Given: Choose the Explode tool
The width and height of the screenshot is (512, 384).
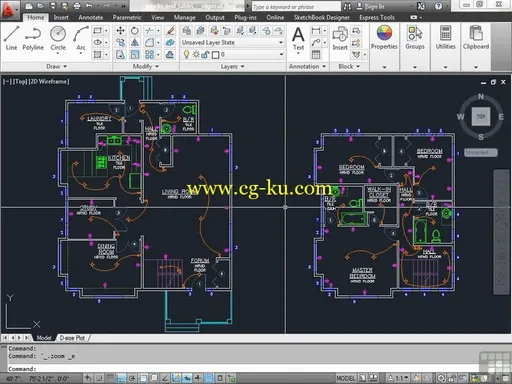Looking at the screenshot, I should pos(170,43).
